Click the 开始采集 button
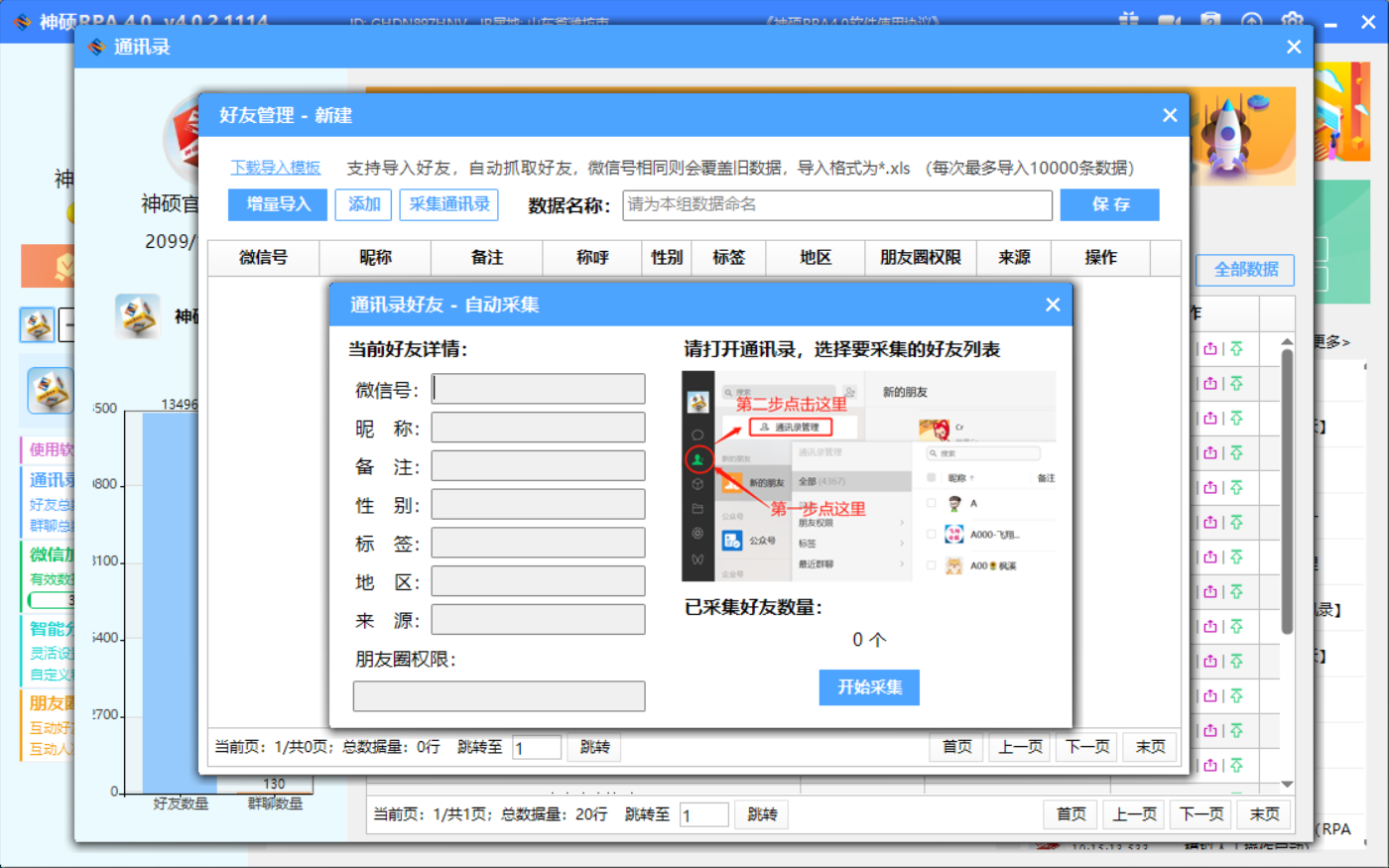Image resolution: width=1389 pixels, height=868 pixels. pos(869,687)
